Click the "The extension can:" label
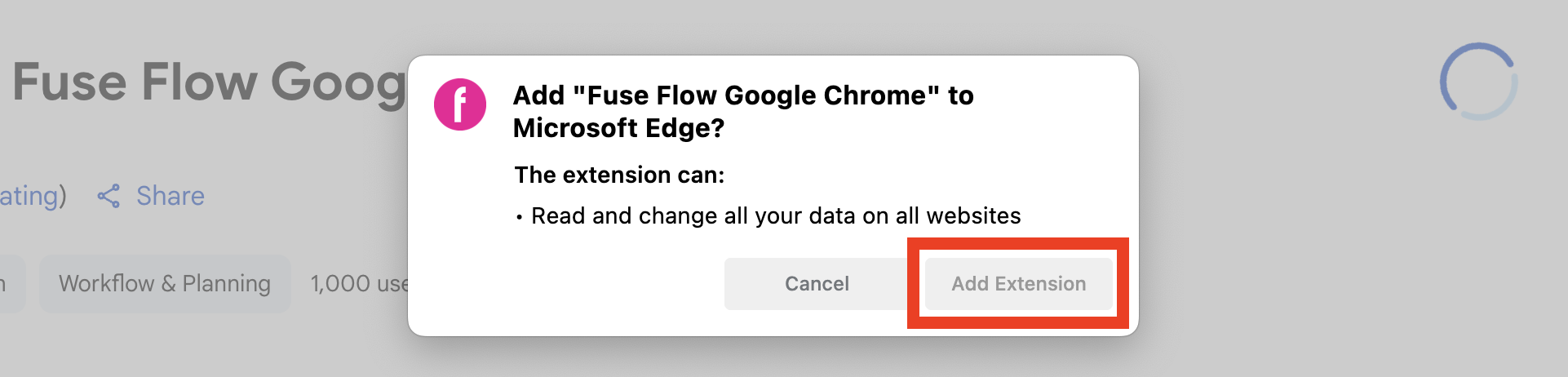Screen dimensions: 1568x377 point(619,175)
